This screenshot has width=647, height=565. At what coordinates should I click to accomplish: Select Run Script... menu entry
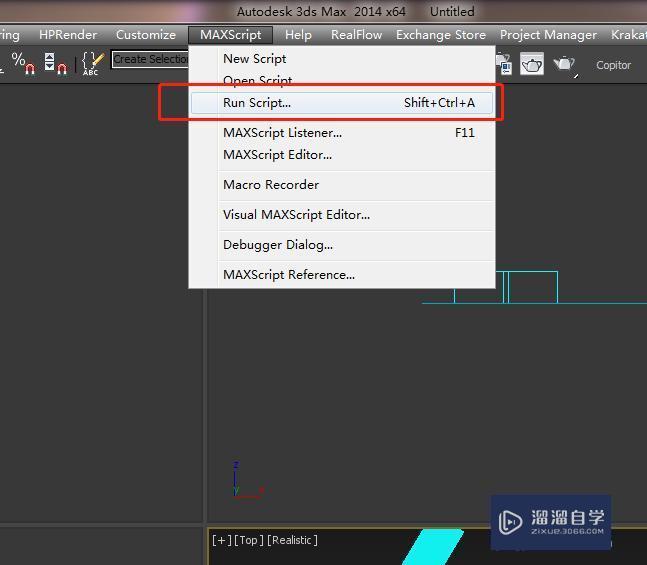(342, 103)
